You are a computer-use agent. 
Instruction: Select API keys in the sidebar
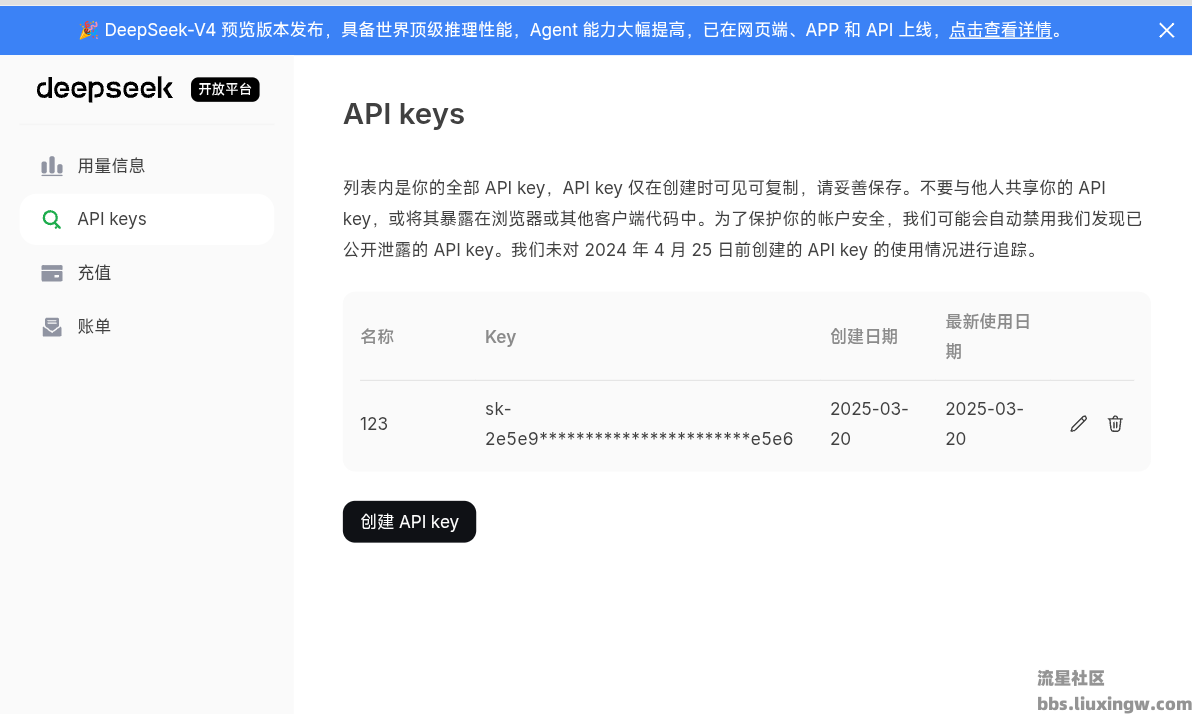click(147, 219)
